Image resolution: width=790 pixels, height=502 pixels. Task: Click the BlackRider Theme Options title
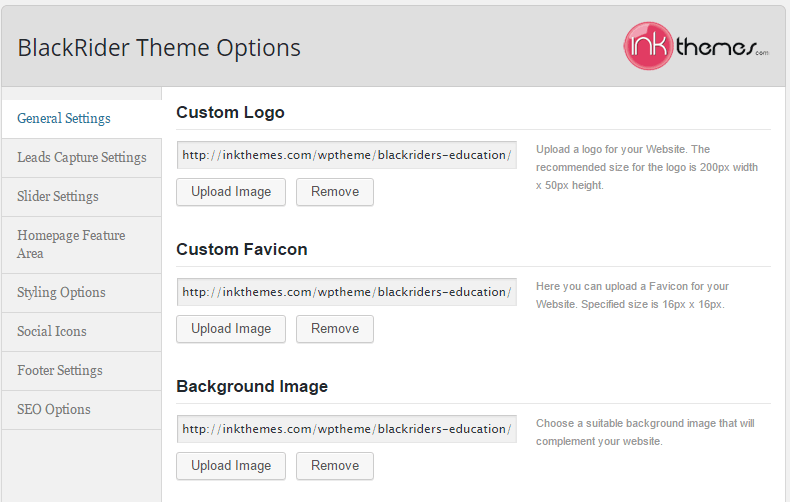[159, 47]
